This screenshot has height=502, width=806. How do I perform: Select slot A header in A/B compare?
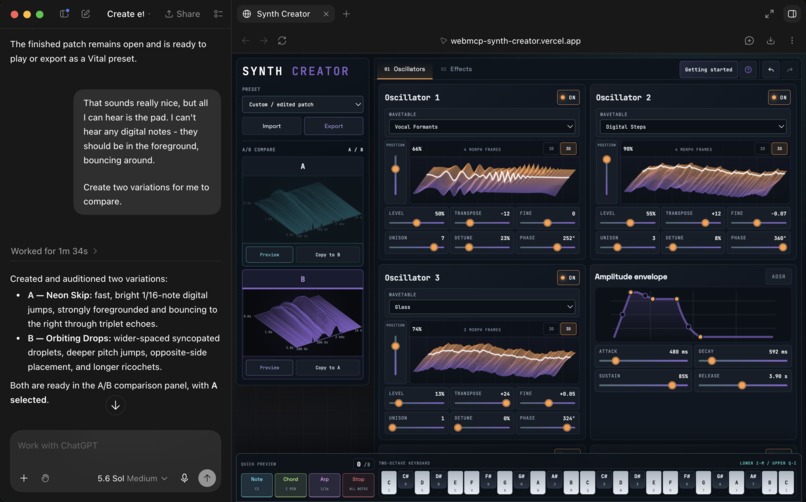[303, 166]
